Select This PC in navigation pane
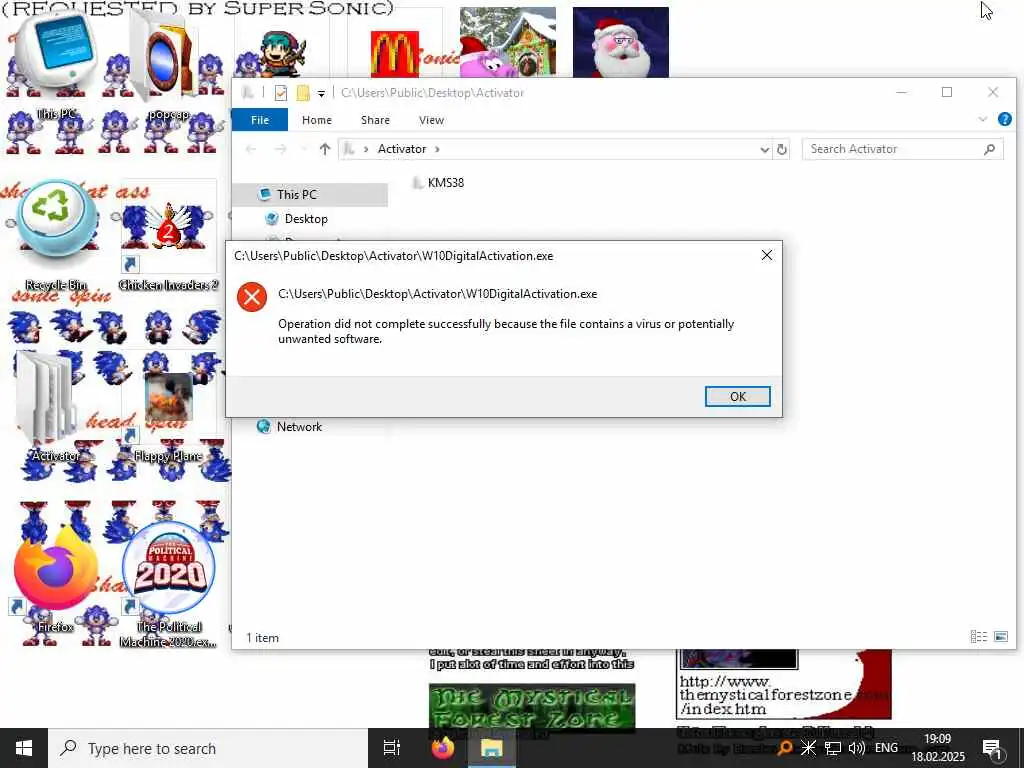 (x=296, y=195)
